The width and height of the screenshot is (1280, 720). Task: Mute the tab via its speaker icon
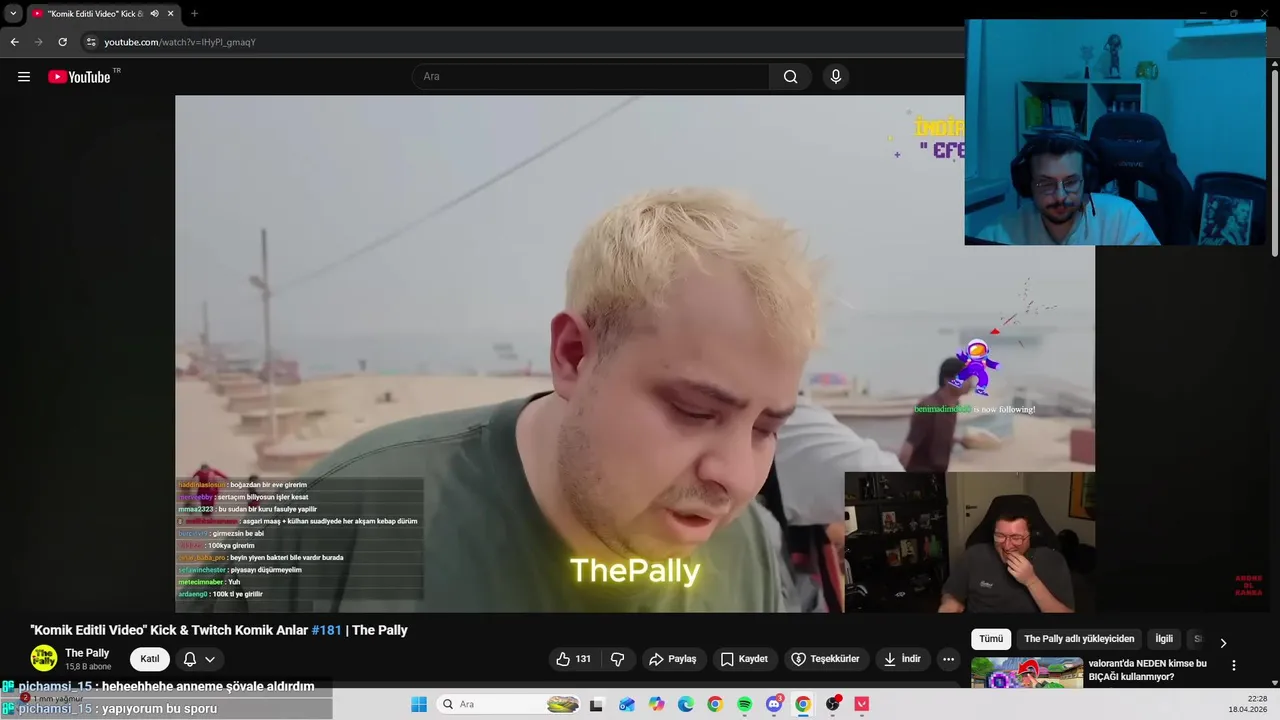pos(155,14)
